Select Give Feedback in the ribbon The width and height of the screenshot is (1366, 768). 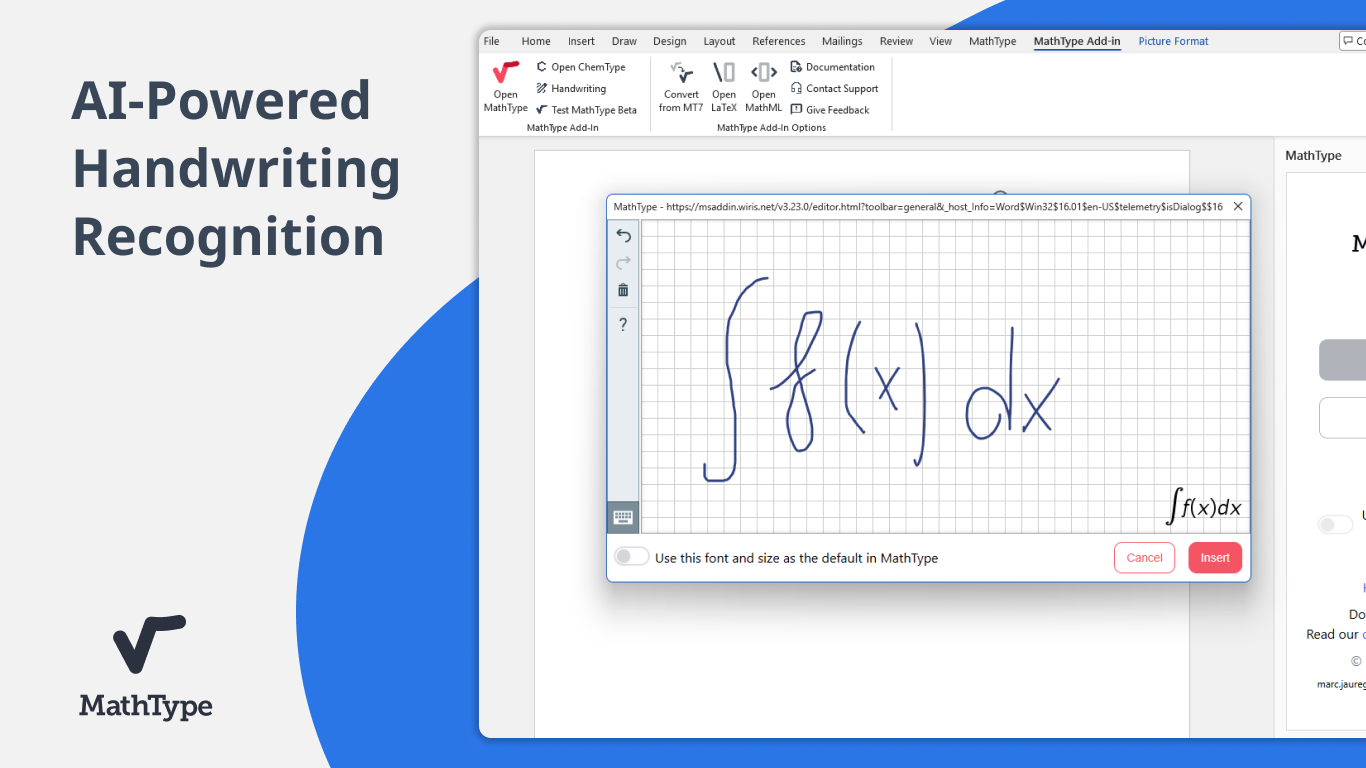(829, 110)
